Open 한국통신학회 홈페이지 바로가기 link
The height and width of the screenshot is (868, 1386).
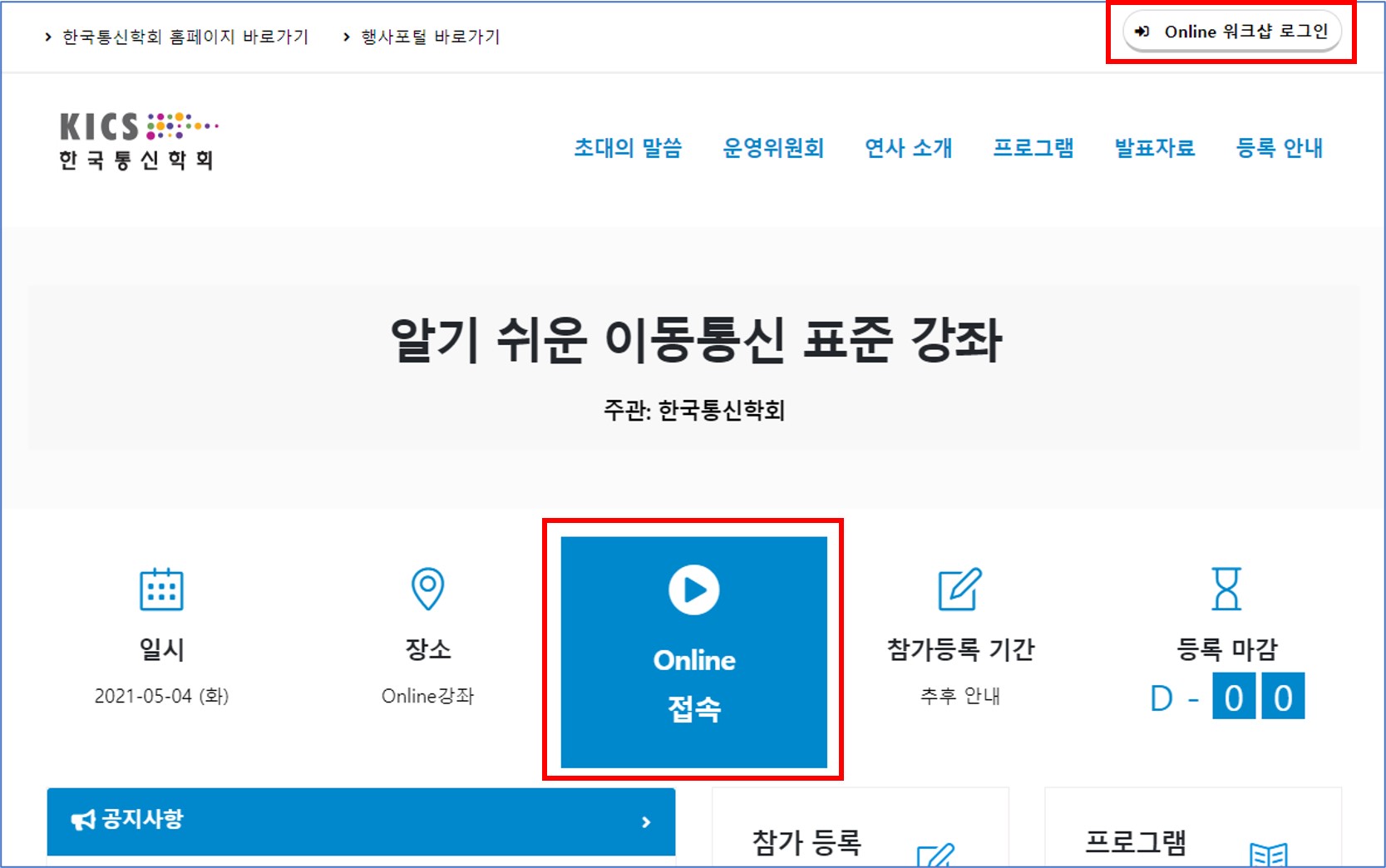[185, 37]
